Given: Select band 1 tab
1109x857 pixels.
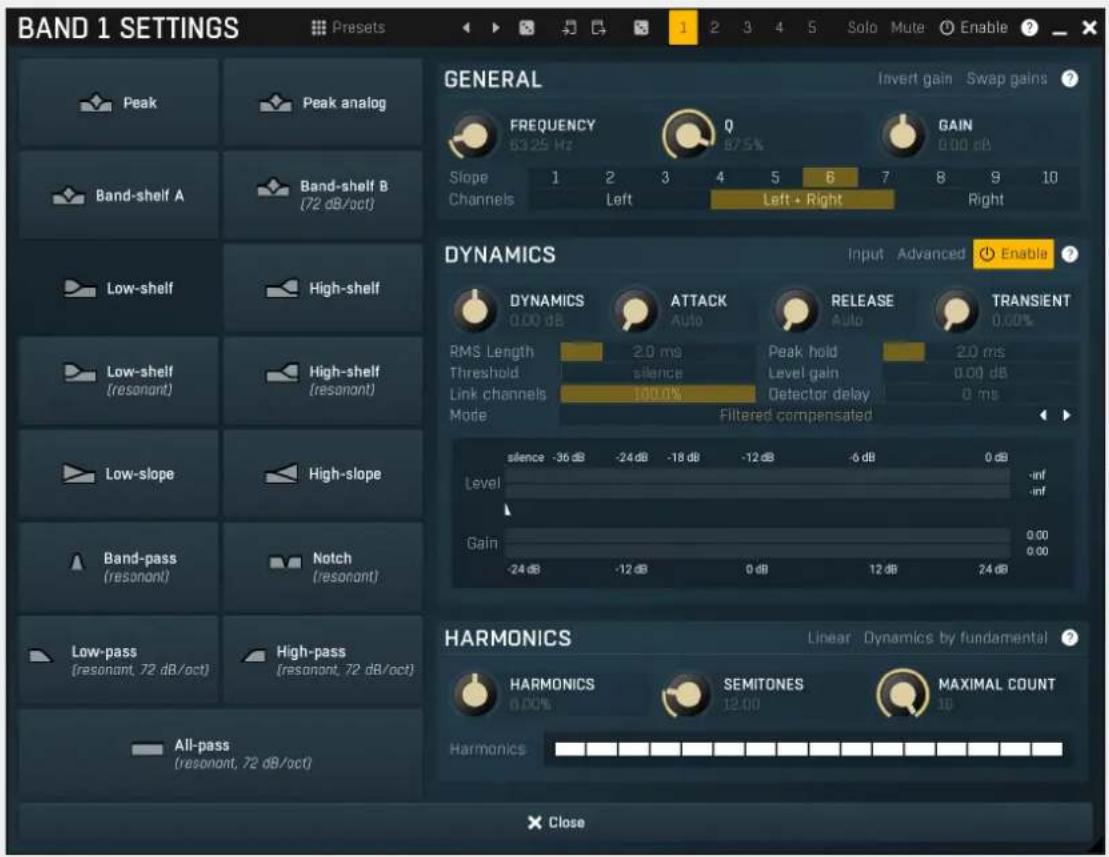Looking at the screenshot, I should pyautogui.click(x=683, y=28).
